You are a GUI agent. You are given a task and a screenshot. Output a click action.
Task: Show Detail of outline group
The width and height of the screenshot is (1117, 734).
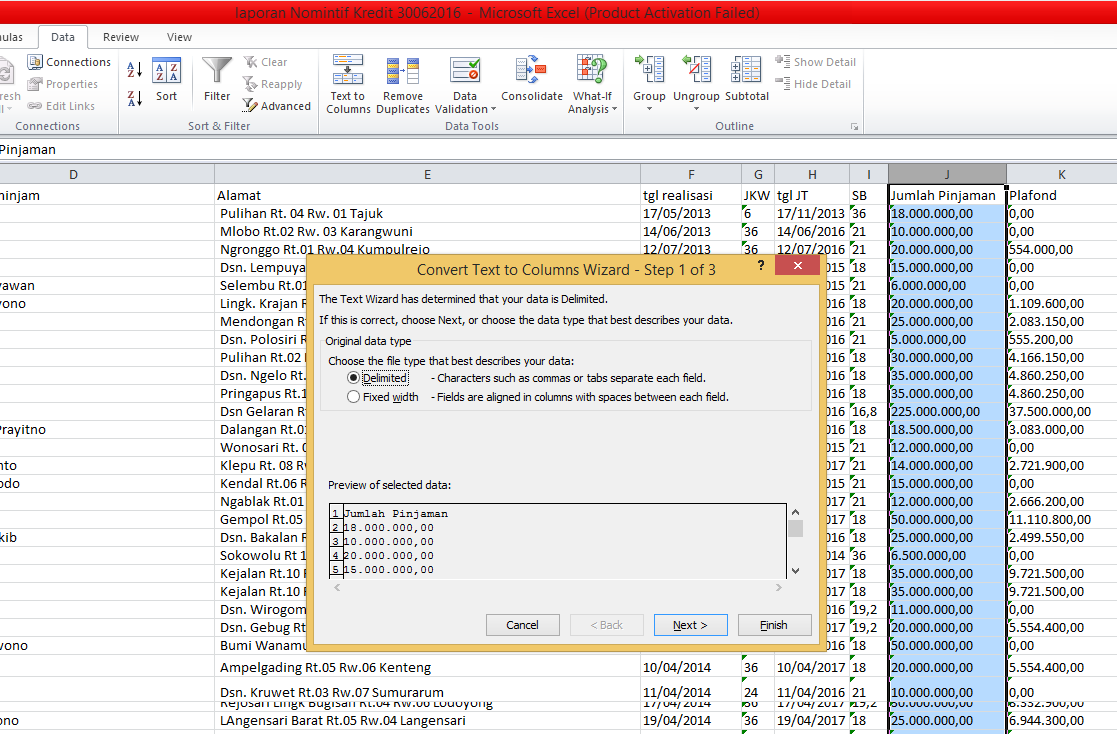pyautogui.click(x=816, y=62)
